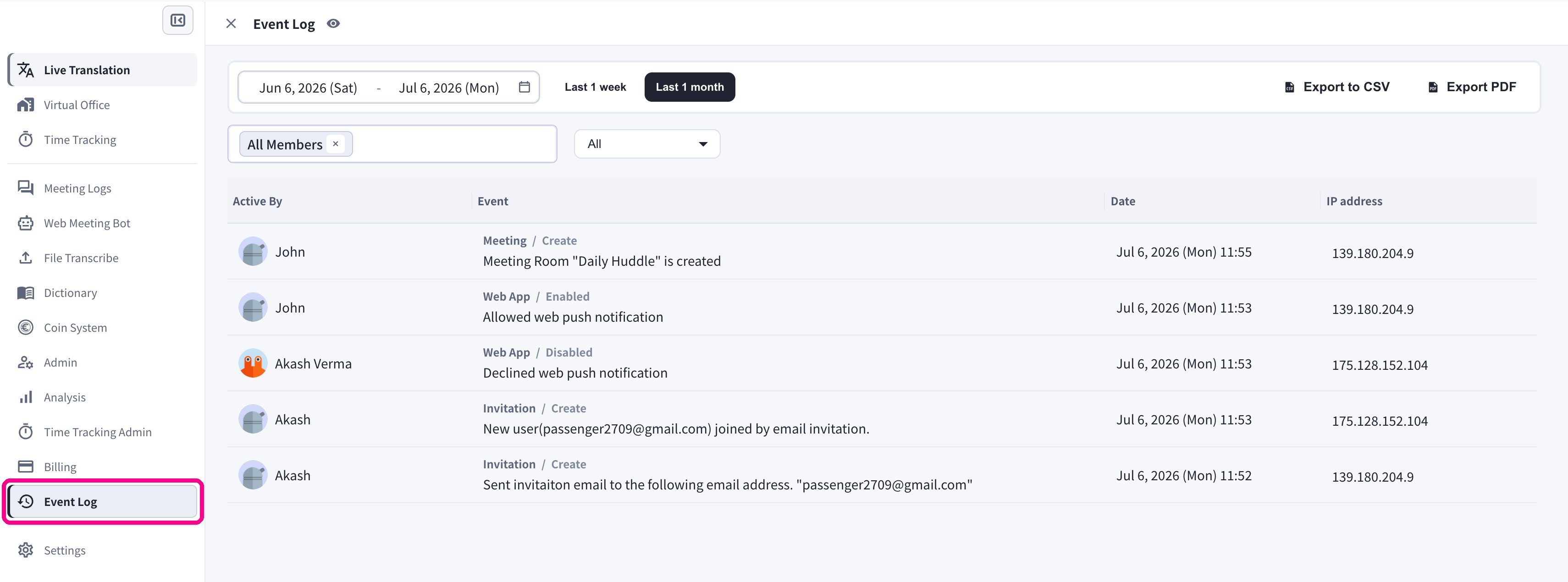Viewport: 1568px width, 582px height.
Task: Open the calendar picker icon
Action: tap(524, 87)
